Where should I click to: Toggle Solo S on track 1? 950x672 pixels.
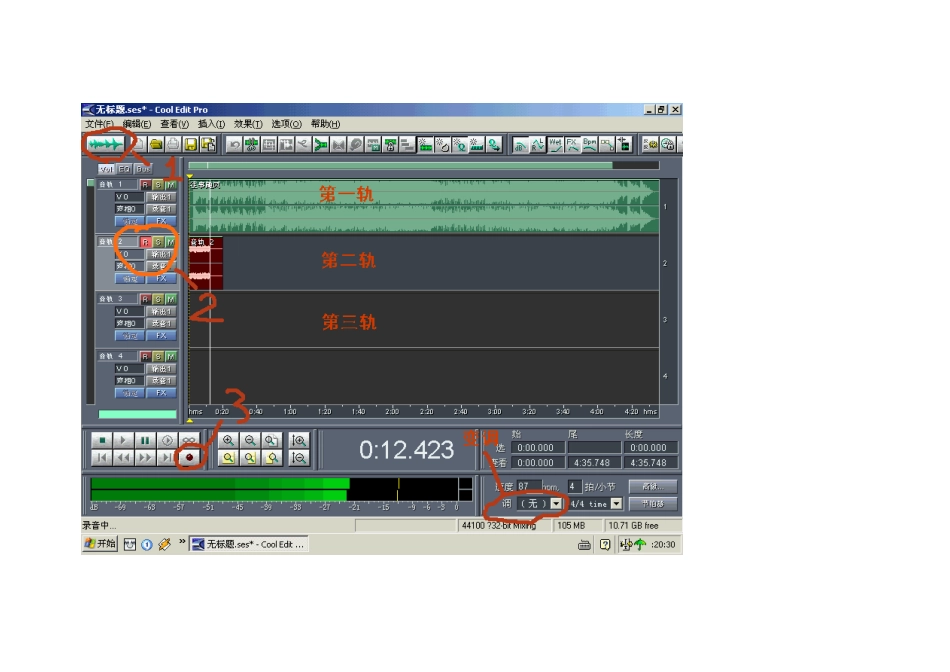point(158,184)
